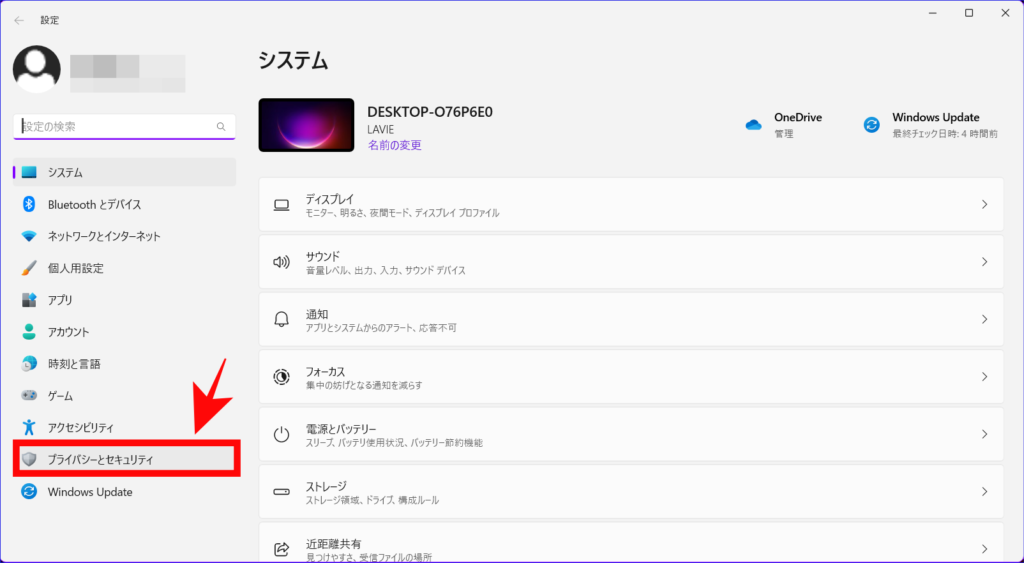Click the ネットワークとインターネット Wi-Fi icon
The width and height of the screenshot is (1024, 563).
point(29,236)
